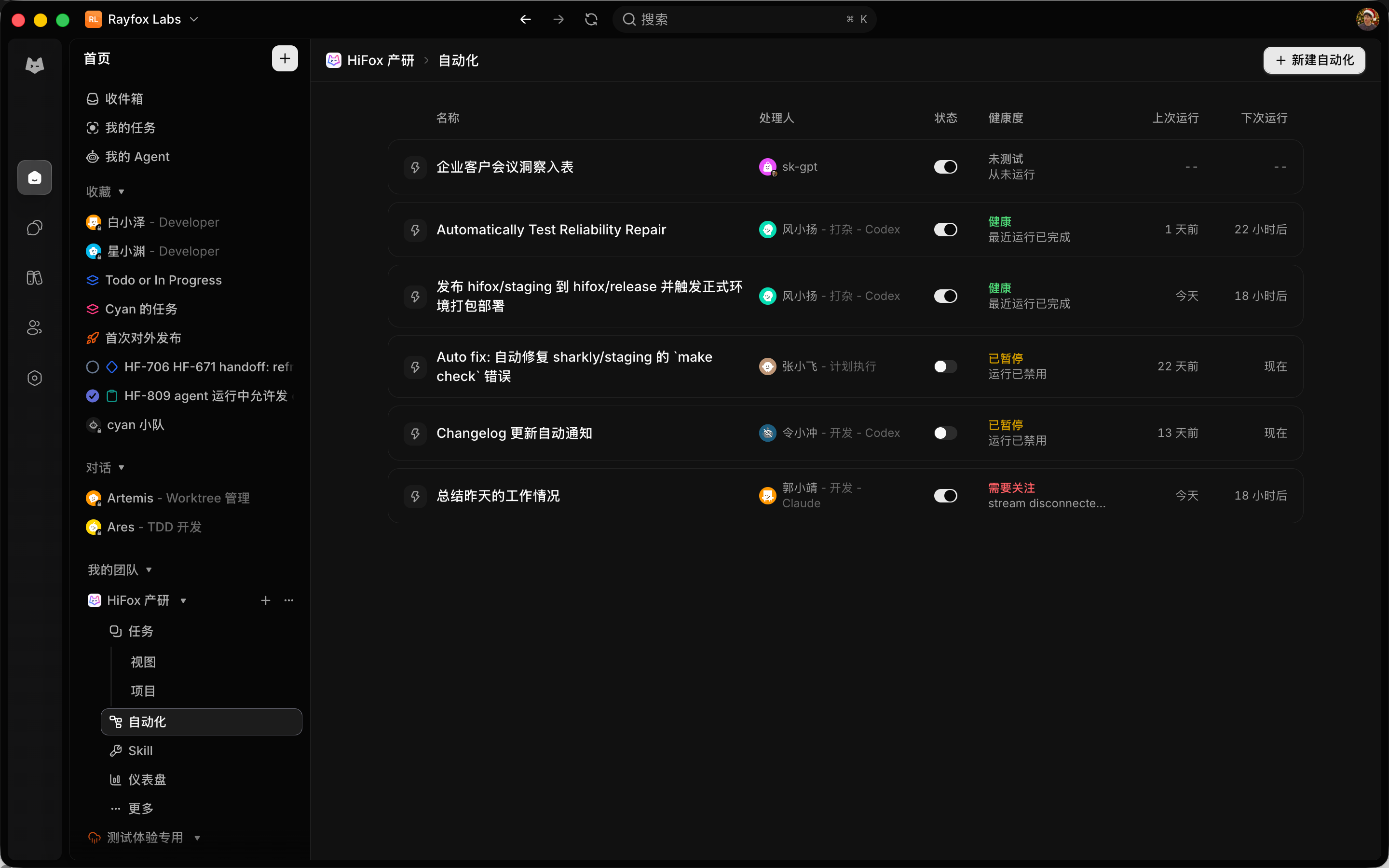
Task: Click lightning icon for Automatically Test Reliability Repair
Action: pos(415,230)
